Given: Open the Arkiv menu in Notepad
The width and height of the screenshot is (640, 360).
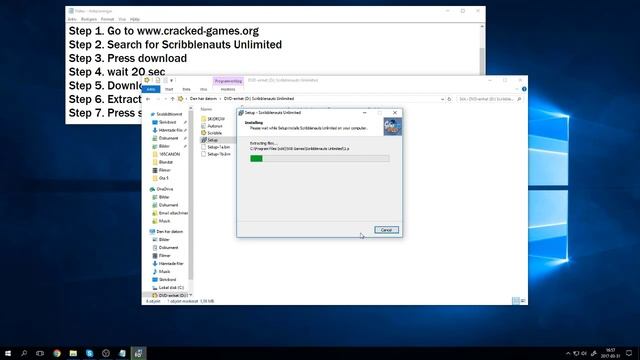Looking at the screenshot, I should click(72, 19).
